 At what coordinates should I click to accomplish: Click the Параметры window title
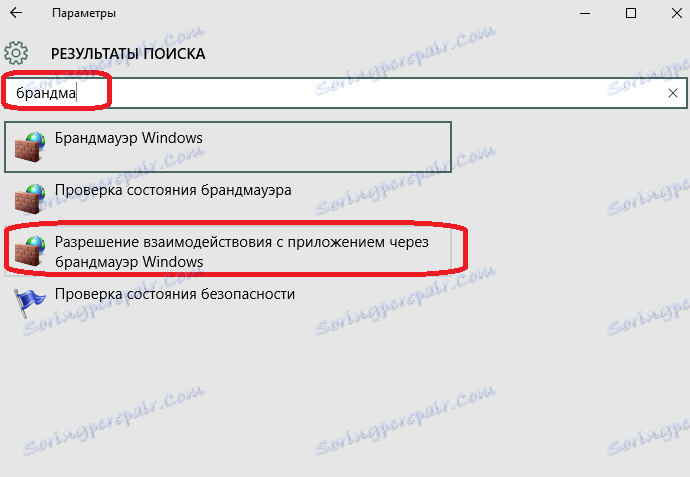click(x=84, y=13)
